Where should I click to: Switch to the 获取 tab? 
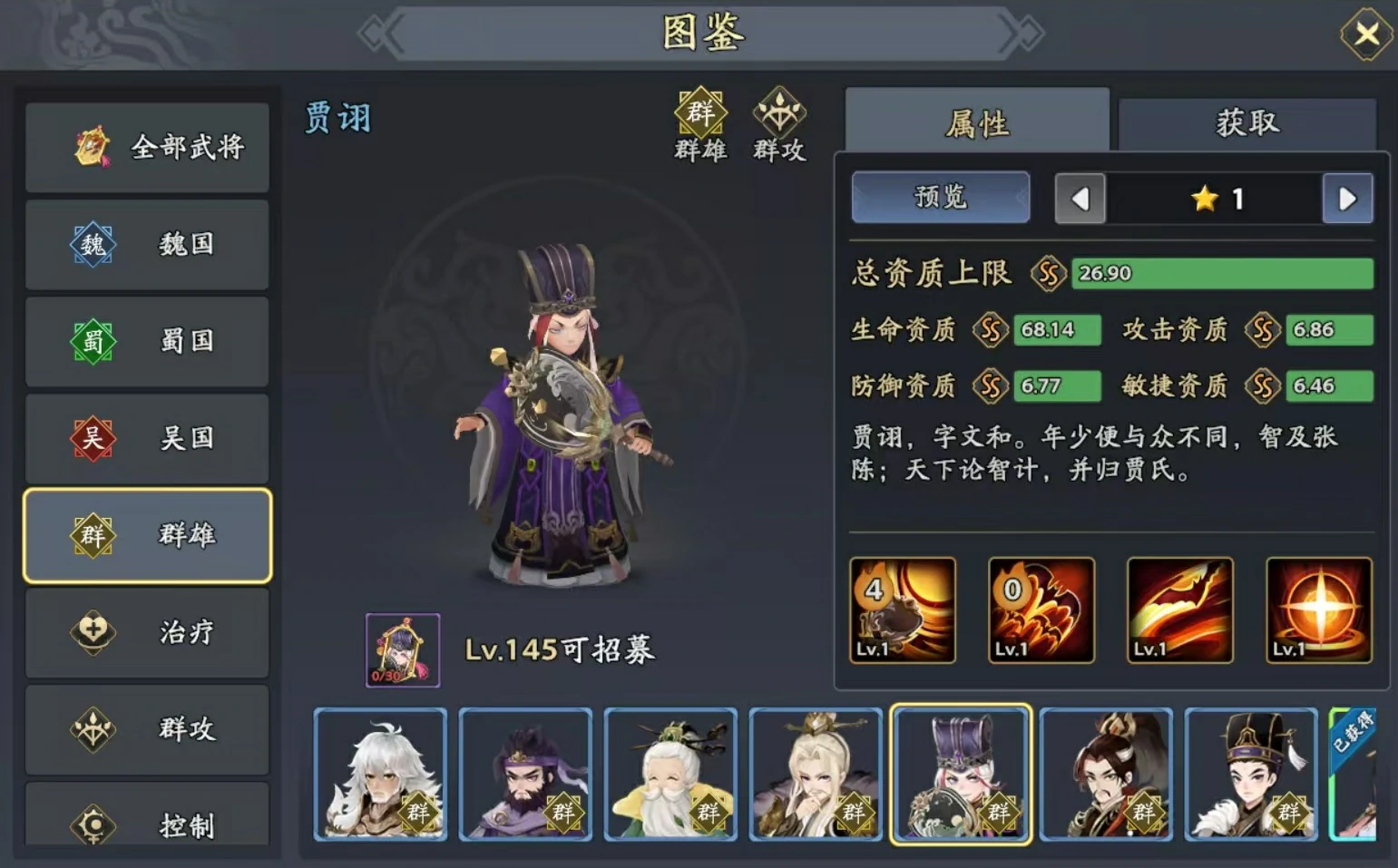click(x=1247, y=122)
